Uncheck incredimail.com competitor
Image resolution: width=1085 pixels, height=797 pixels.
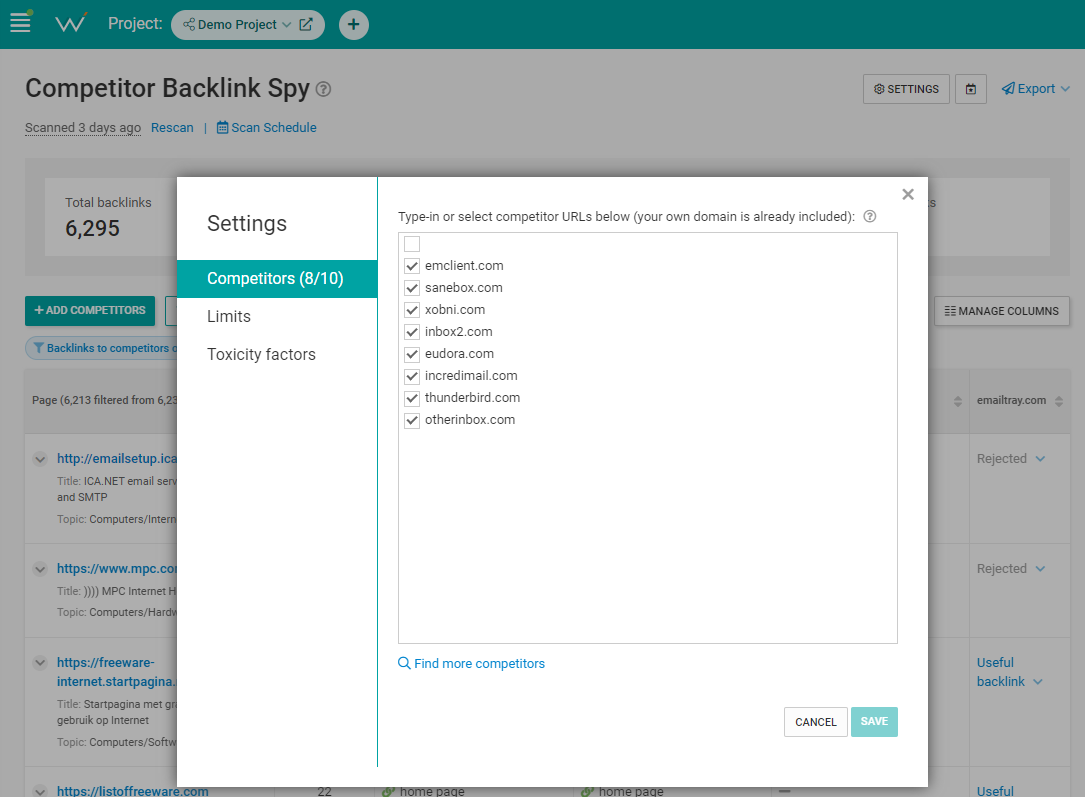[x=412, y=376]
